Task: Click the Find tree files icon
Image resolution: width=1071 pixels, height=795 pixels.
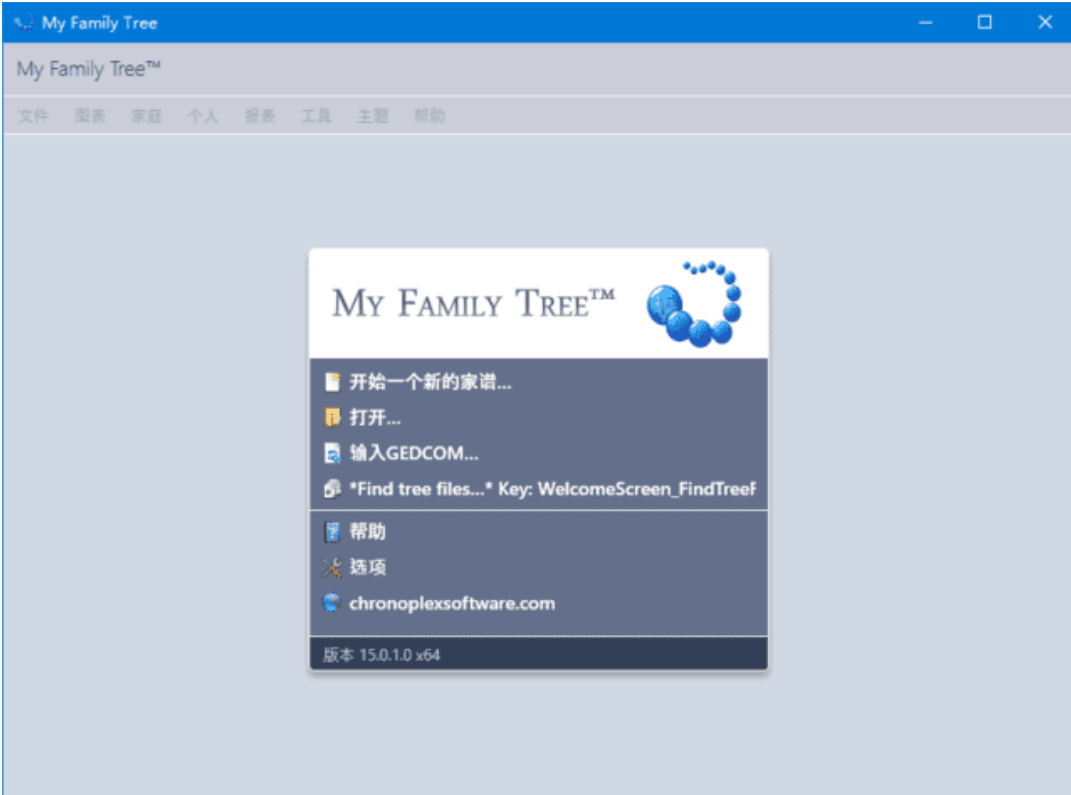Action: [332, 490]
